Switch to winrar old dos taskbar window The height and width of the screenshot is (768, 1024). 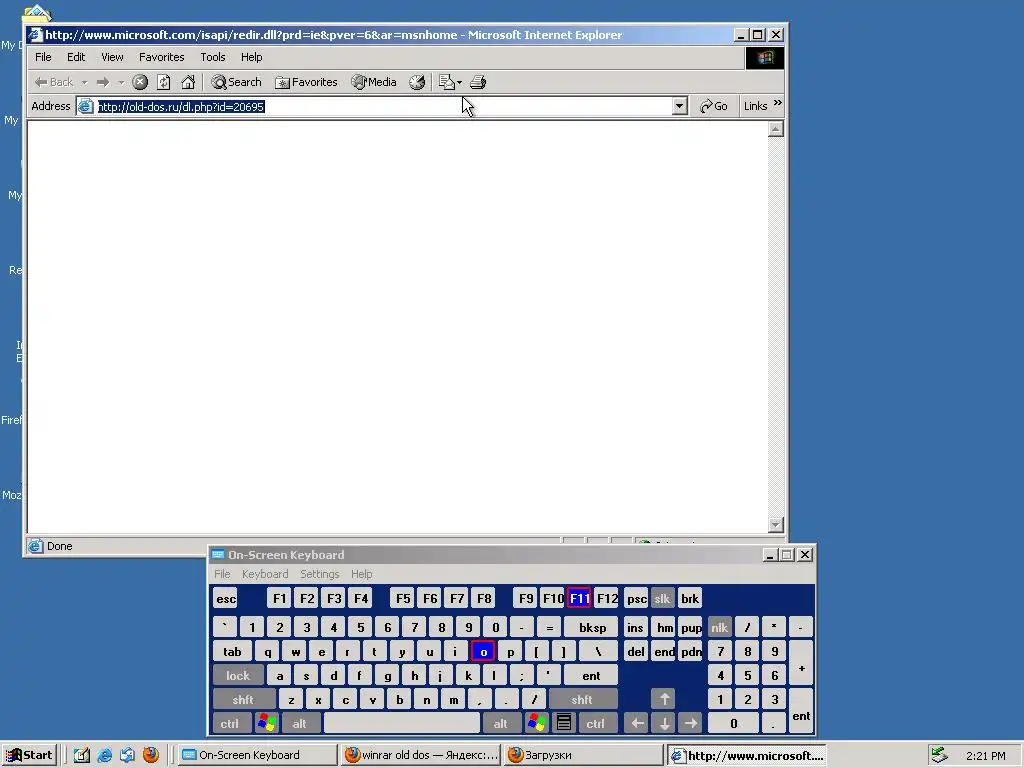click(421, 755)
